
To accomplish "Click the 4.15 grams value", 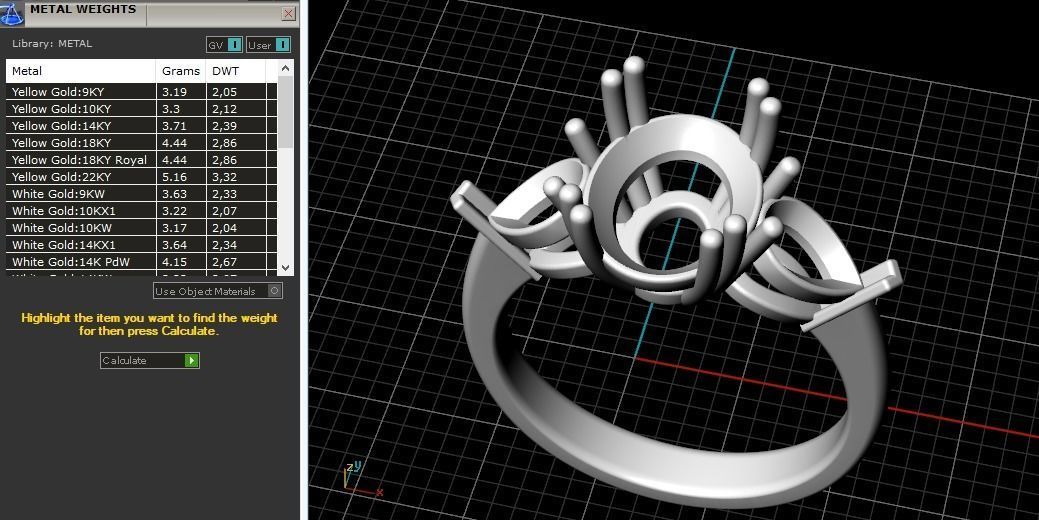I will pos(174,262).
